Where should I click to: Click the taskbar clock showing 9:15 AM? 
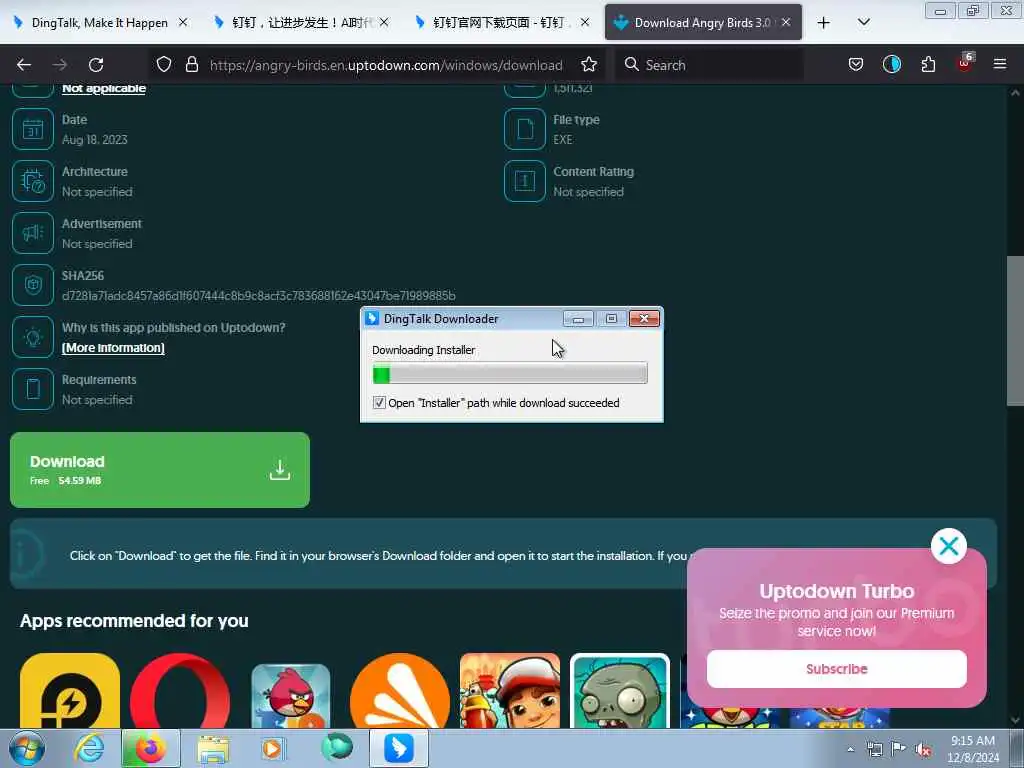[x=973, y=749]
